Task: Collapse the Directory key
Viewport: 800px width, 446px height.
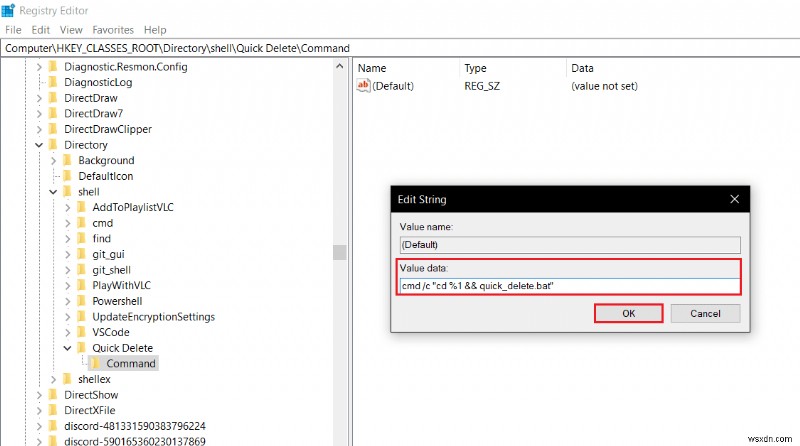Action: pos(39,145)
